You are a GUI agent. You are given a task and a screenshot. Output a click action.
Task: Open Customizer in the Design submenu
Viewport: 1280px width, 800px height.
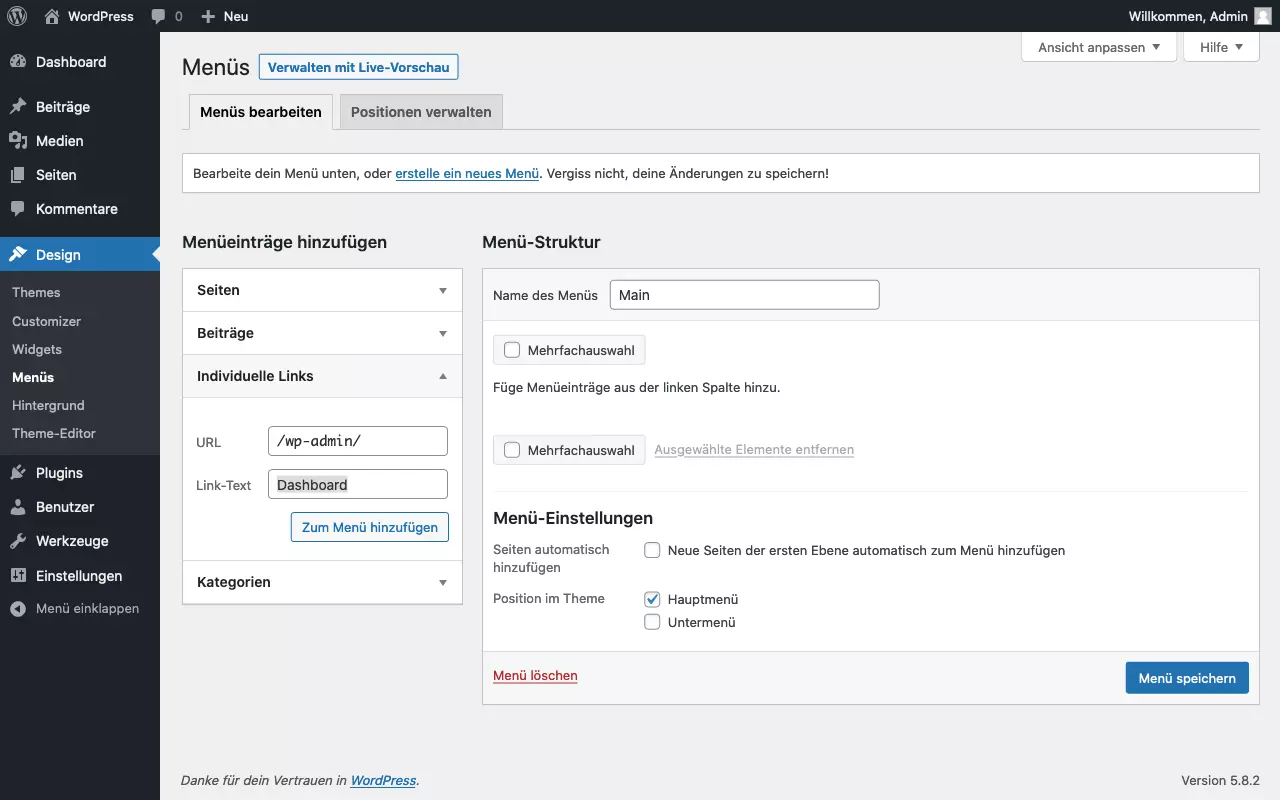click(x=47, y=321)
